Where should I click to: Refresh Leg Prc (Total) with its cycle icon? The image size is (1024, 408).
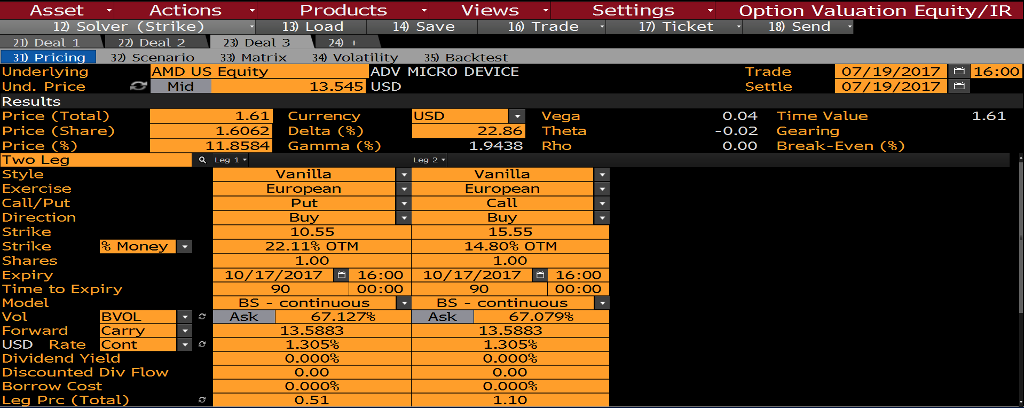(x=202, y=400)
